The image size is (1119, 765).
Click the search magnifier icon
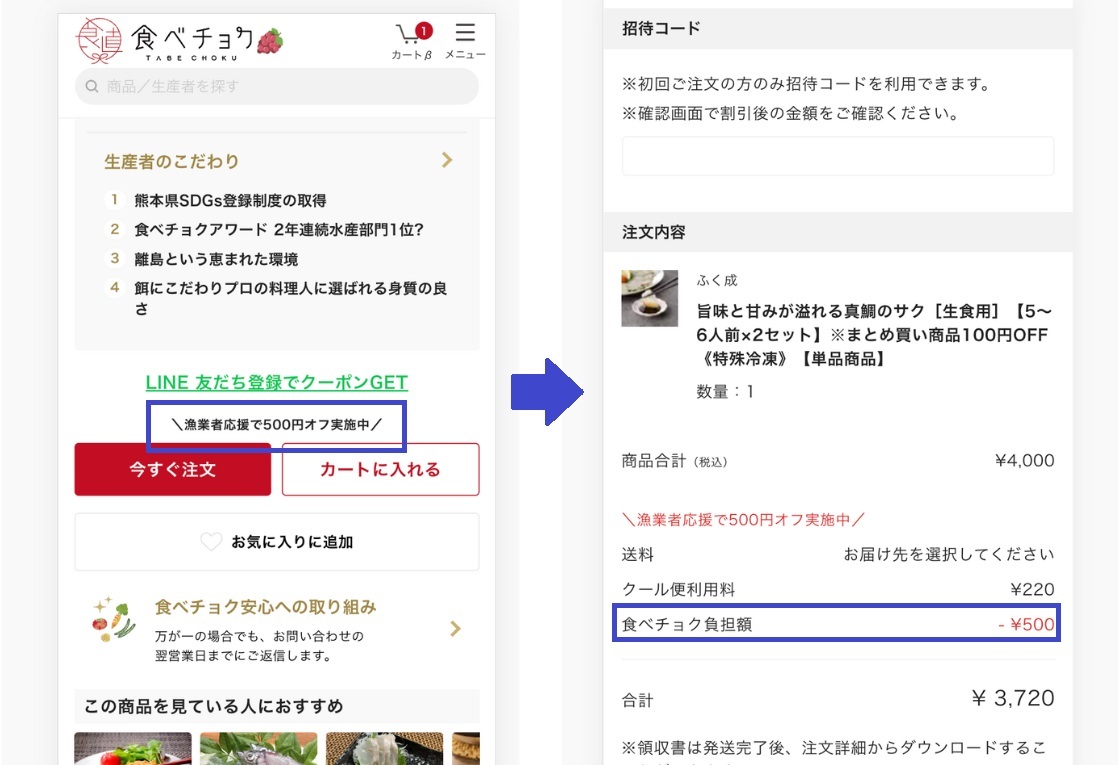pyautogui.click(x=91, y=86)
